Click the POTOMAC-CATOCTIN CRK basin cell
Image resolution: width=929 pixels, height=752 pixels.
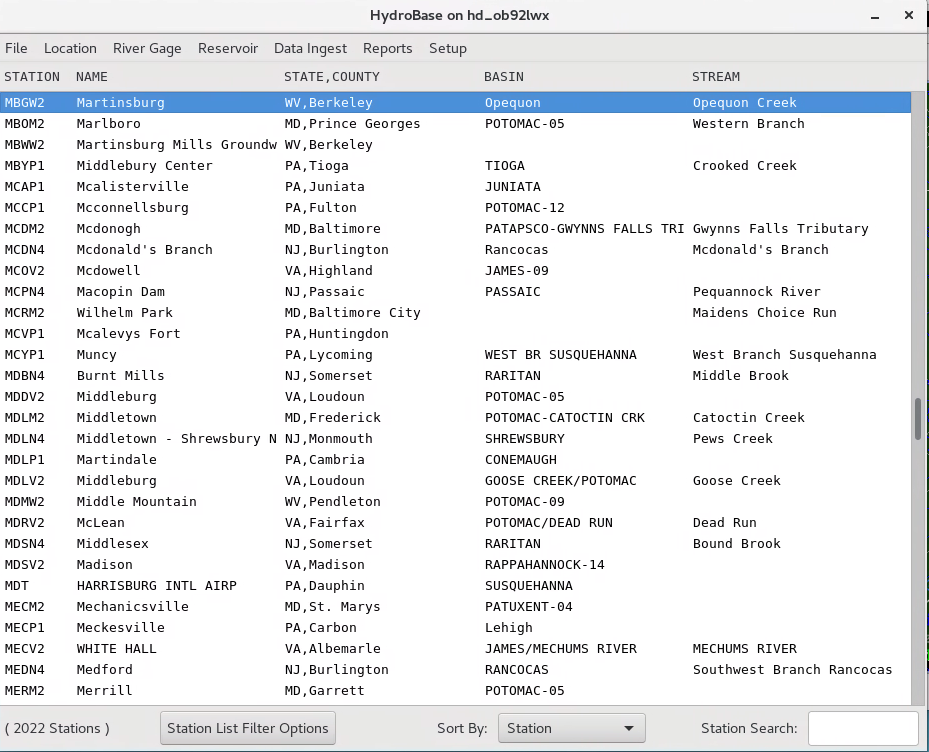(565, 418)
